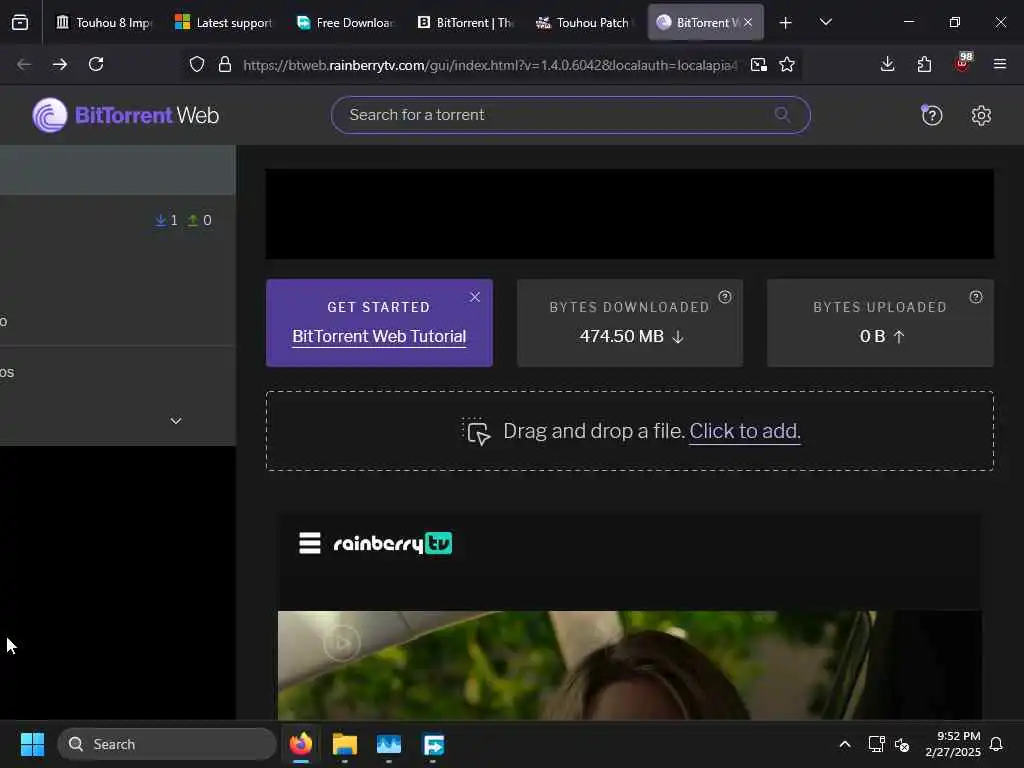Open the taskbar app with a blue arrow

433,744
